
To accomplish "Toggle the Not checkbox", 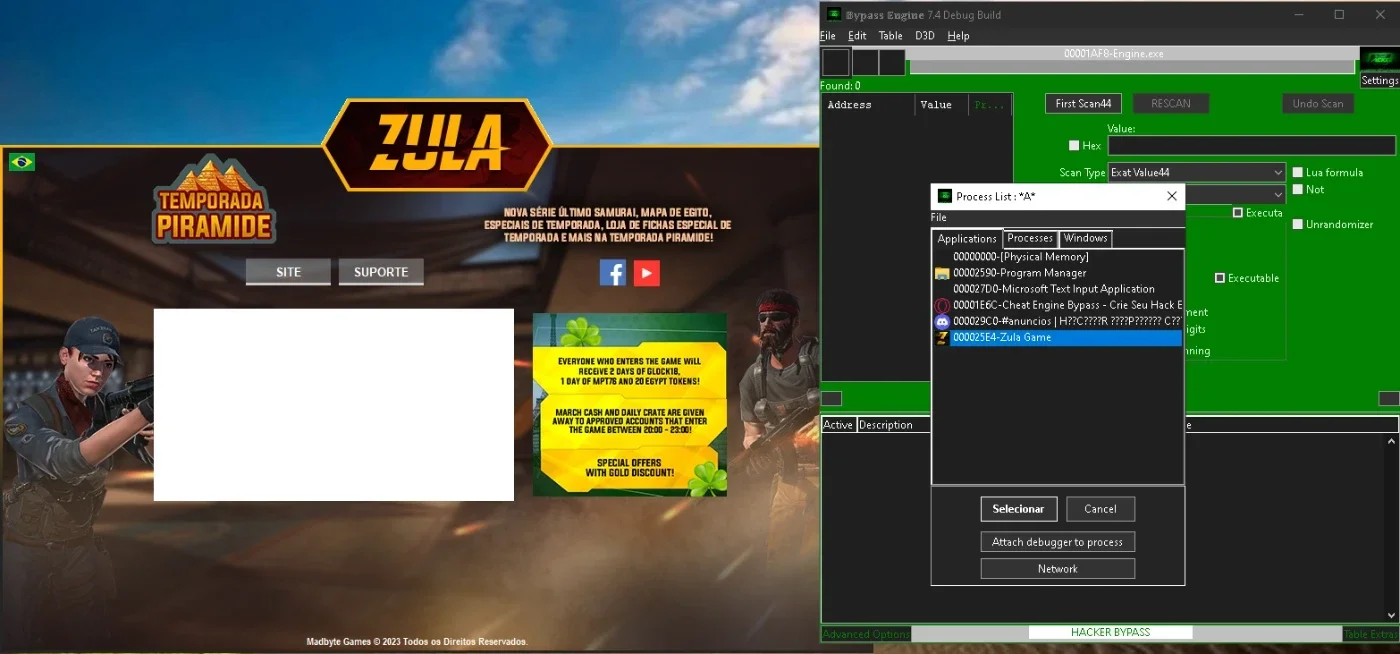I will coord(1298,189).
